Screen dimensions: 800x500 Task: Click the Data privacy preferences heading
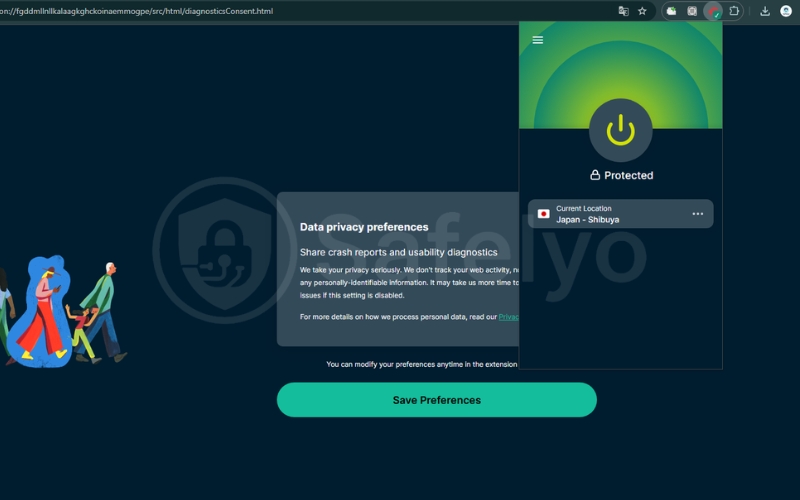364,227
